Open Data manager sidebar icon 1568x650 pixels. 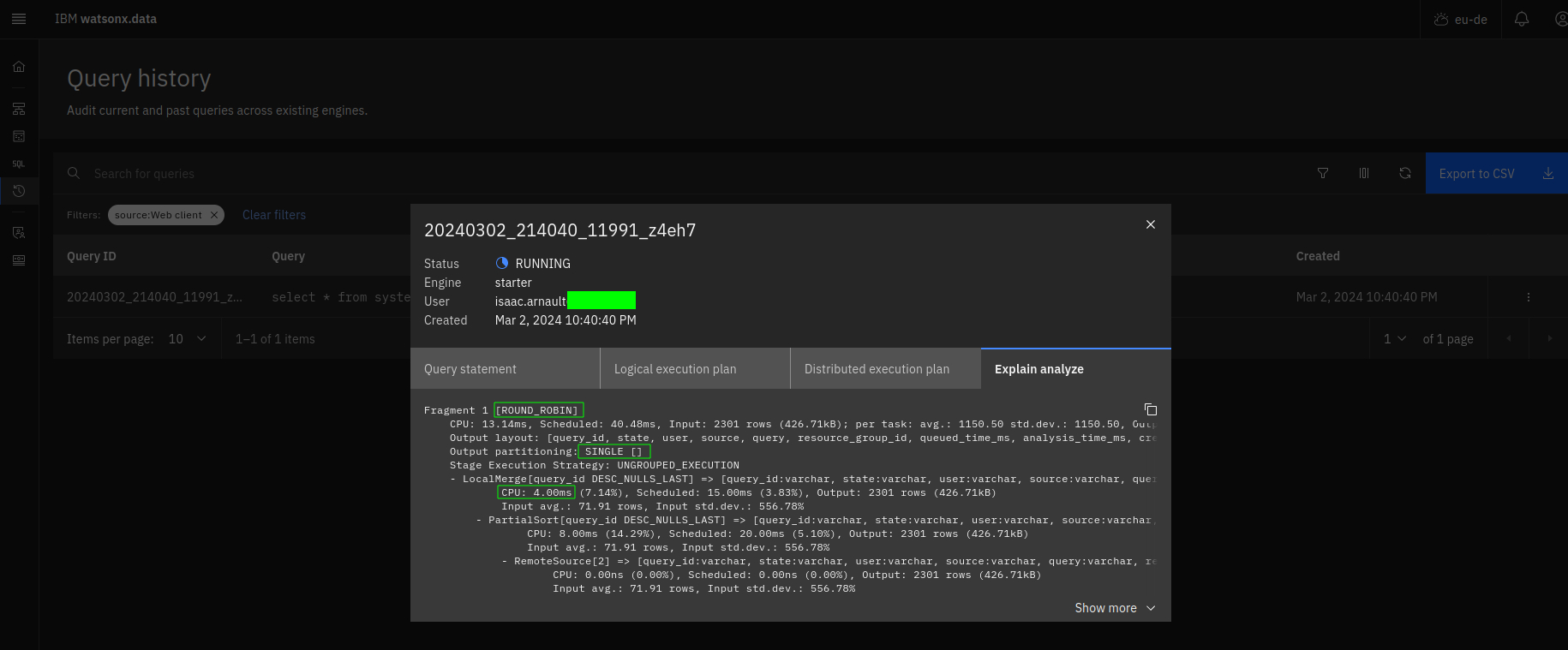(19, 136)
